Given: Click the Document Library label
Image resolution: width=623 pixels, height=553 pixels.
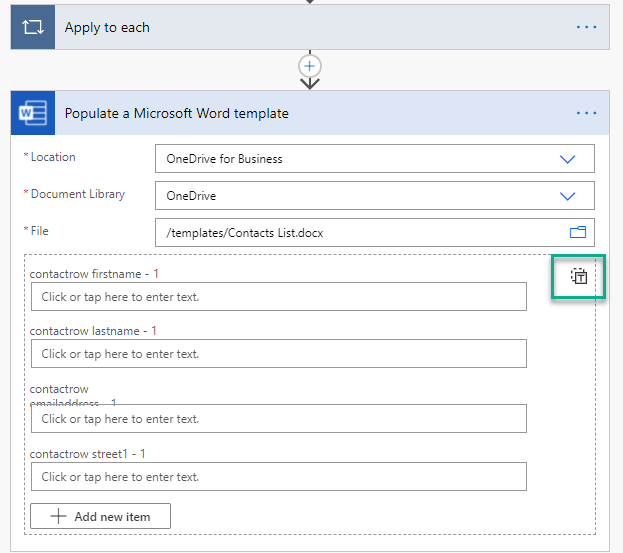Looking at the screenshot, I should [78, 194].
